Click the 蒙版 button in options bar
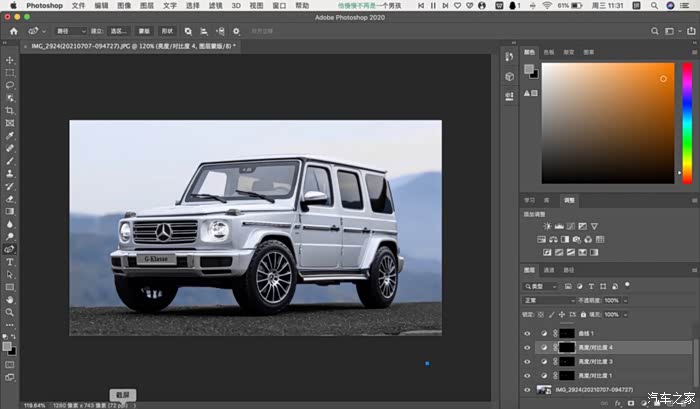This screenshot has height=409, width=700. [x=143, y=31]
